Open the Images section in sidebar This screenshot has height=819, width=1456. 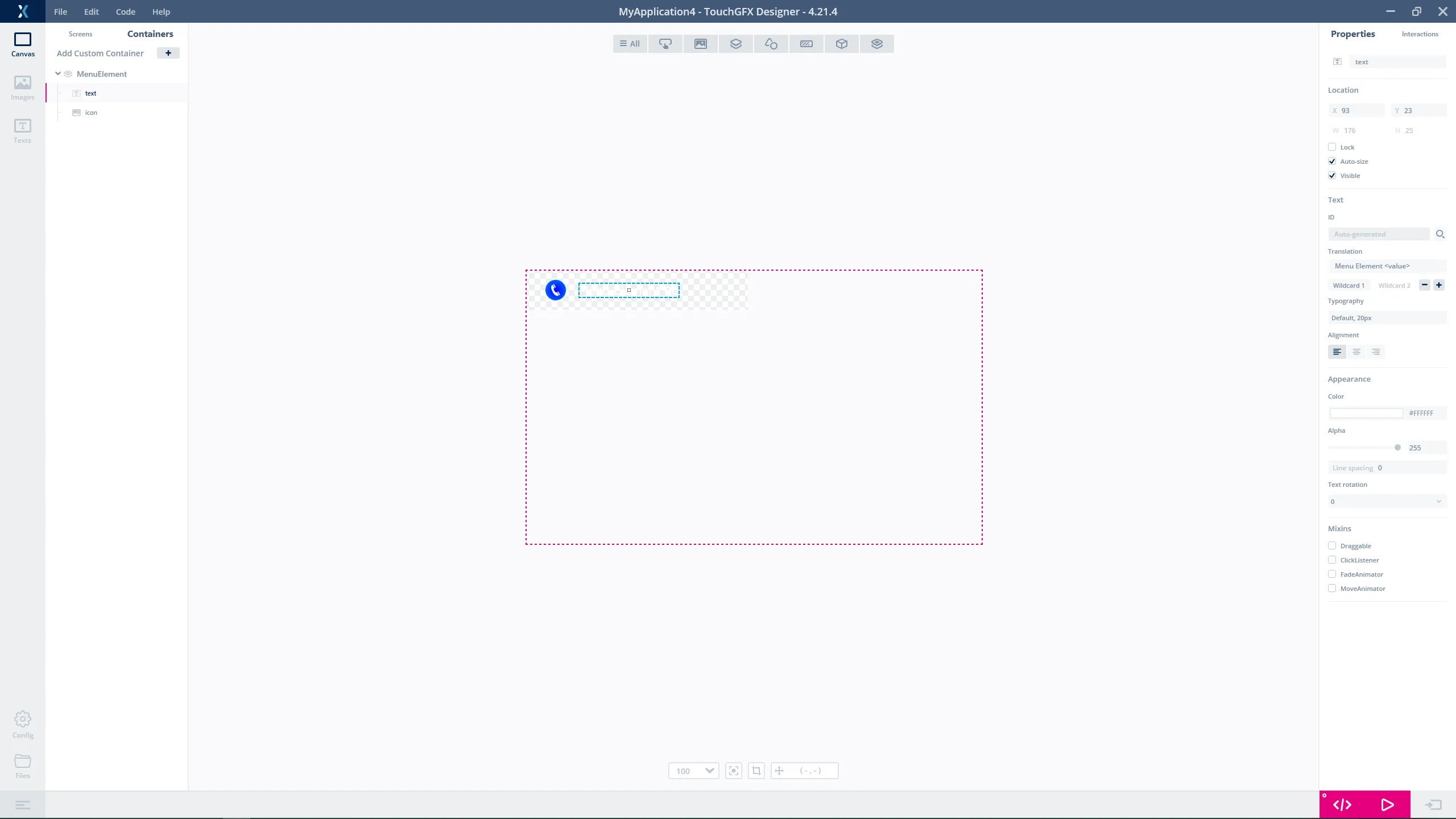(x=23, y=88)
